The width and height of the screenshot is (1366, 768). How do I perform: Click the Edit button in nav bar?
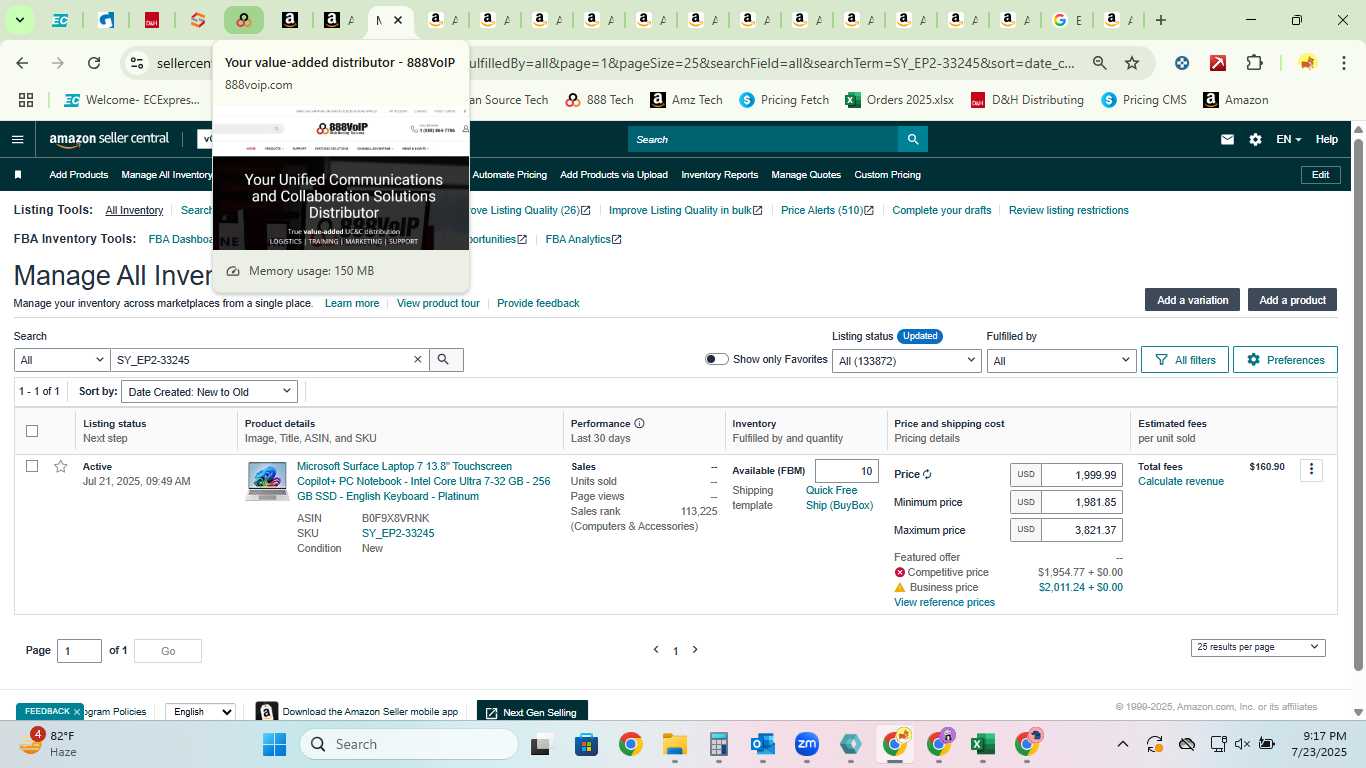(x=1320, y=175)
